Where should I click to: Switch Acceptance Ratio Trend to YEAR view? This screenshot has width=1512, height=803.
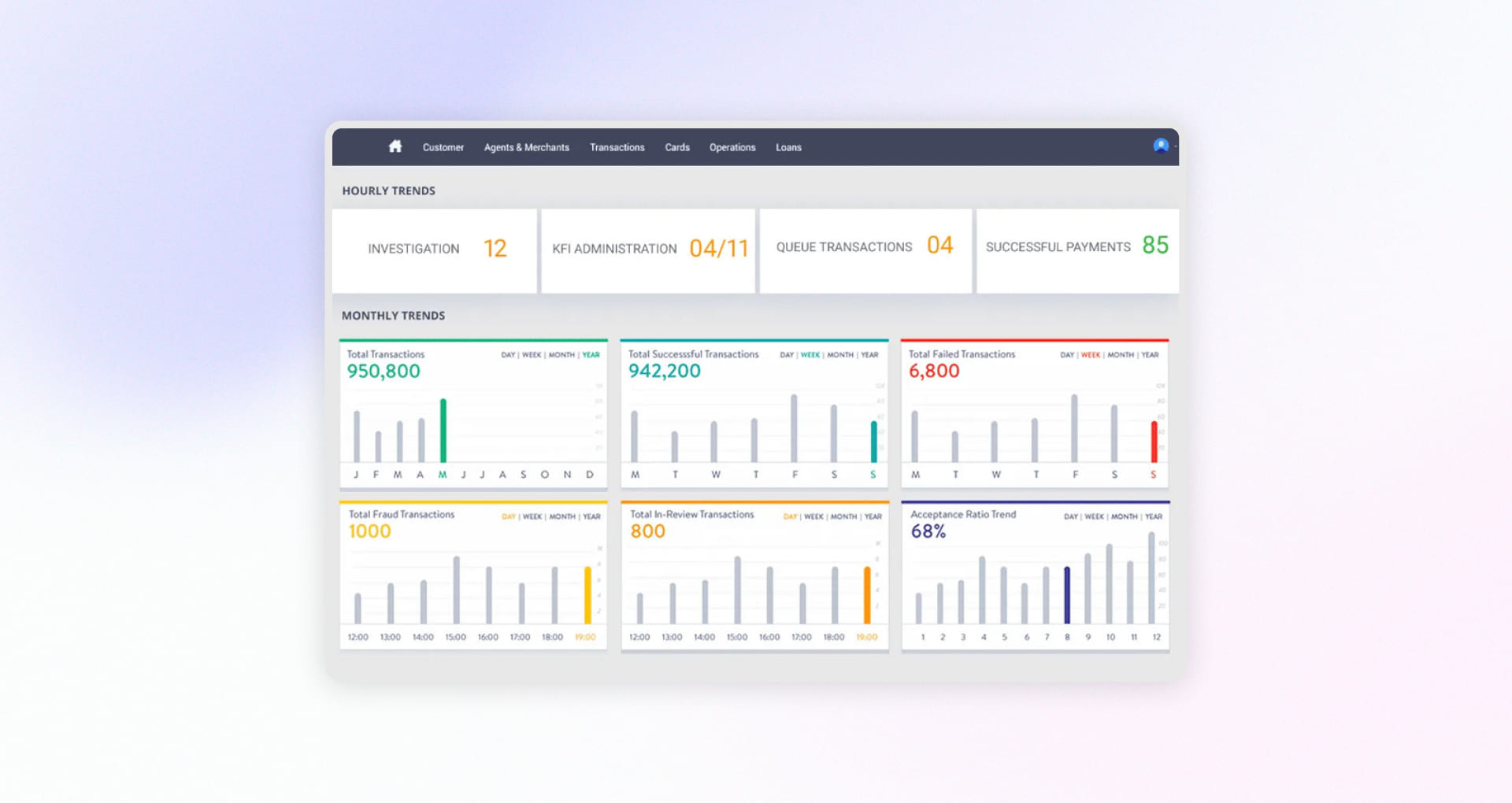pyautogui.click(x=1152, y=516)
